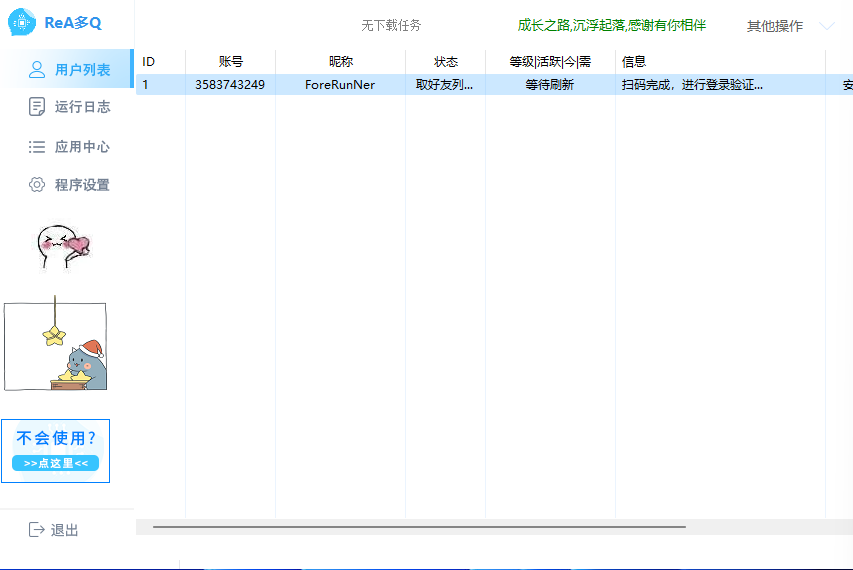Viewport: 853px width, 570px height.
Task: Click the 状态 column header
Action: (x=445, y=62)
